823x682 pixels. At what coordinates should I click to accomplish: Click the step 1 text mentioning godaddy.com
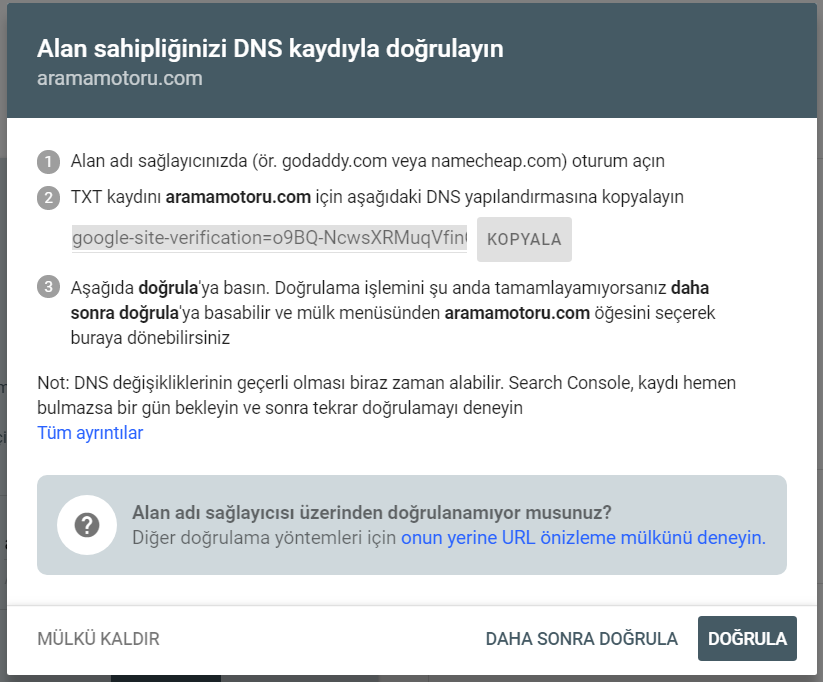[367, 161]
